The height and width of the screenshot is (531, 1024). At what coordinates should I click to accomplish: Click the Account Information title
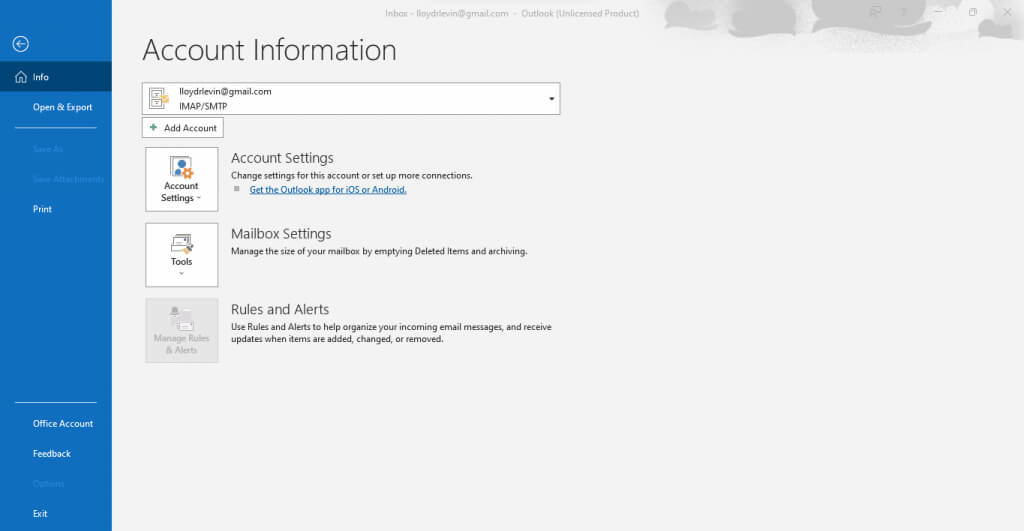pos(269,50)
